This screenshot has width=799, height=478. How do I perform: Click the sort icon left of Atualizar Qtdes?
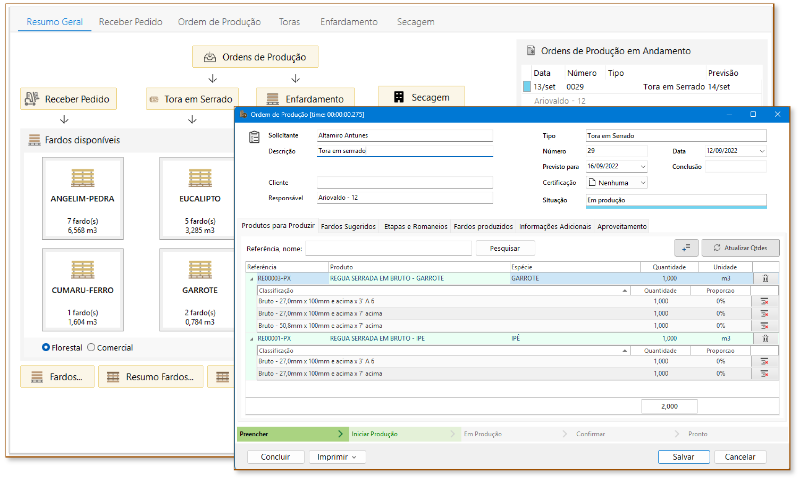point(686,247)
